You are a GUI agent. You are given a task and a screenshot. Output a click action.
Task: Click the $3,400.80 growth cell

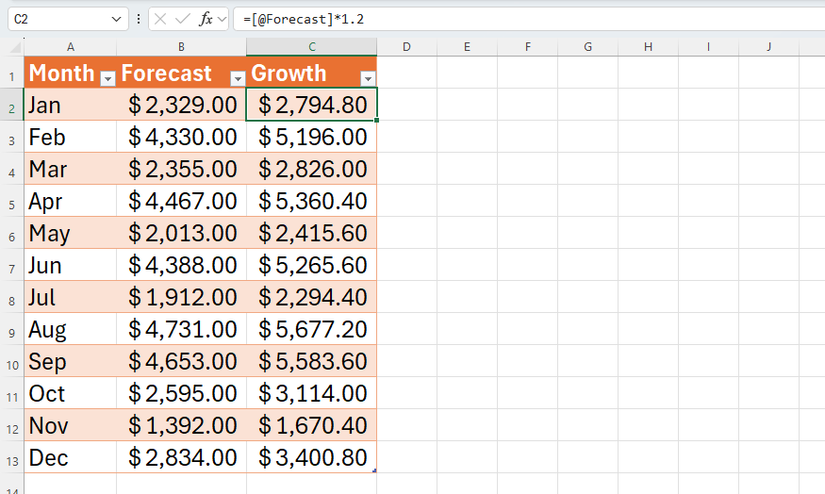point(311,458)
